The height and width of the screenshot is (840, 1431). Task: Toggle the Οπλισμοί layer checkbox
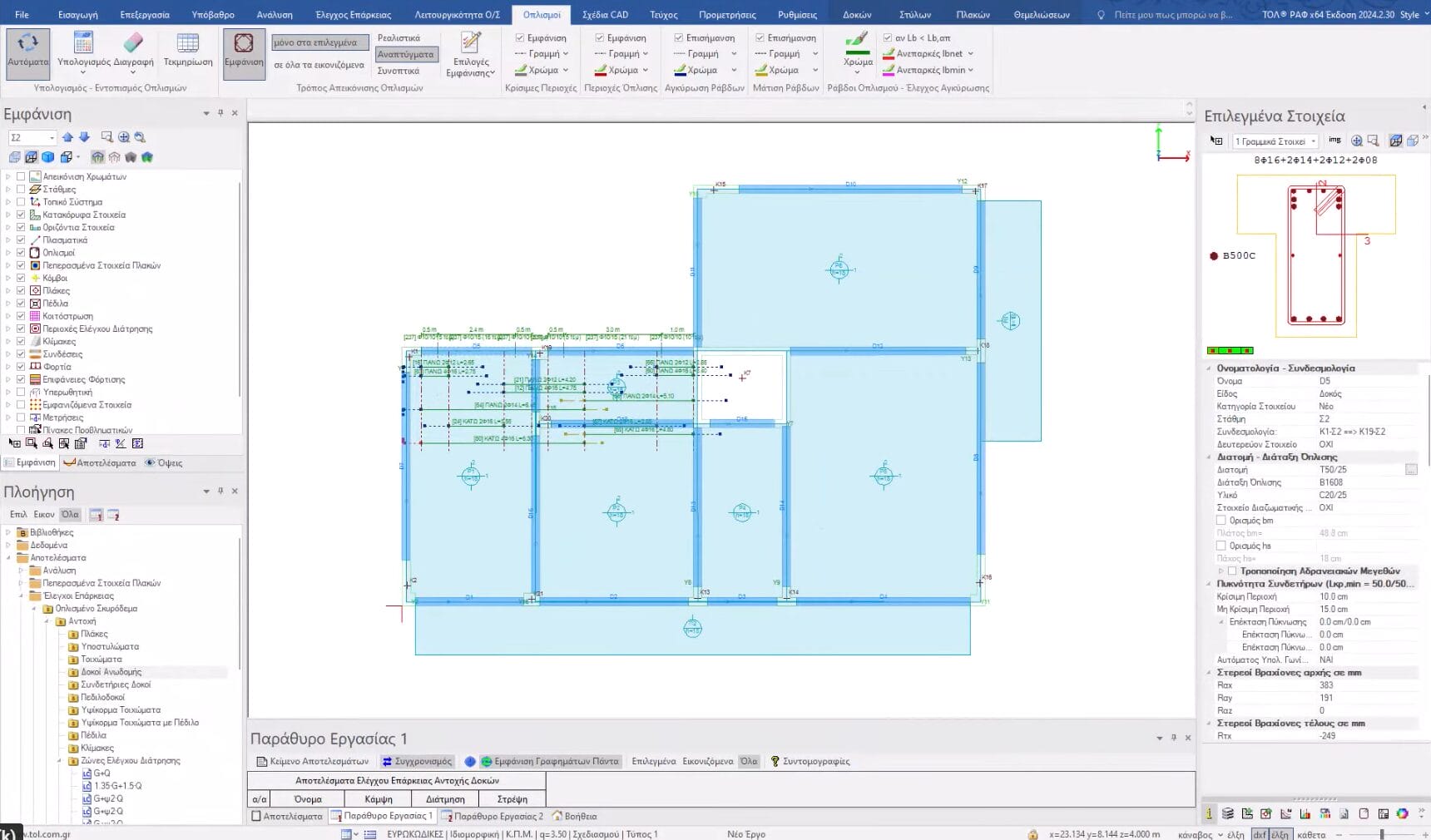21,253
